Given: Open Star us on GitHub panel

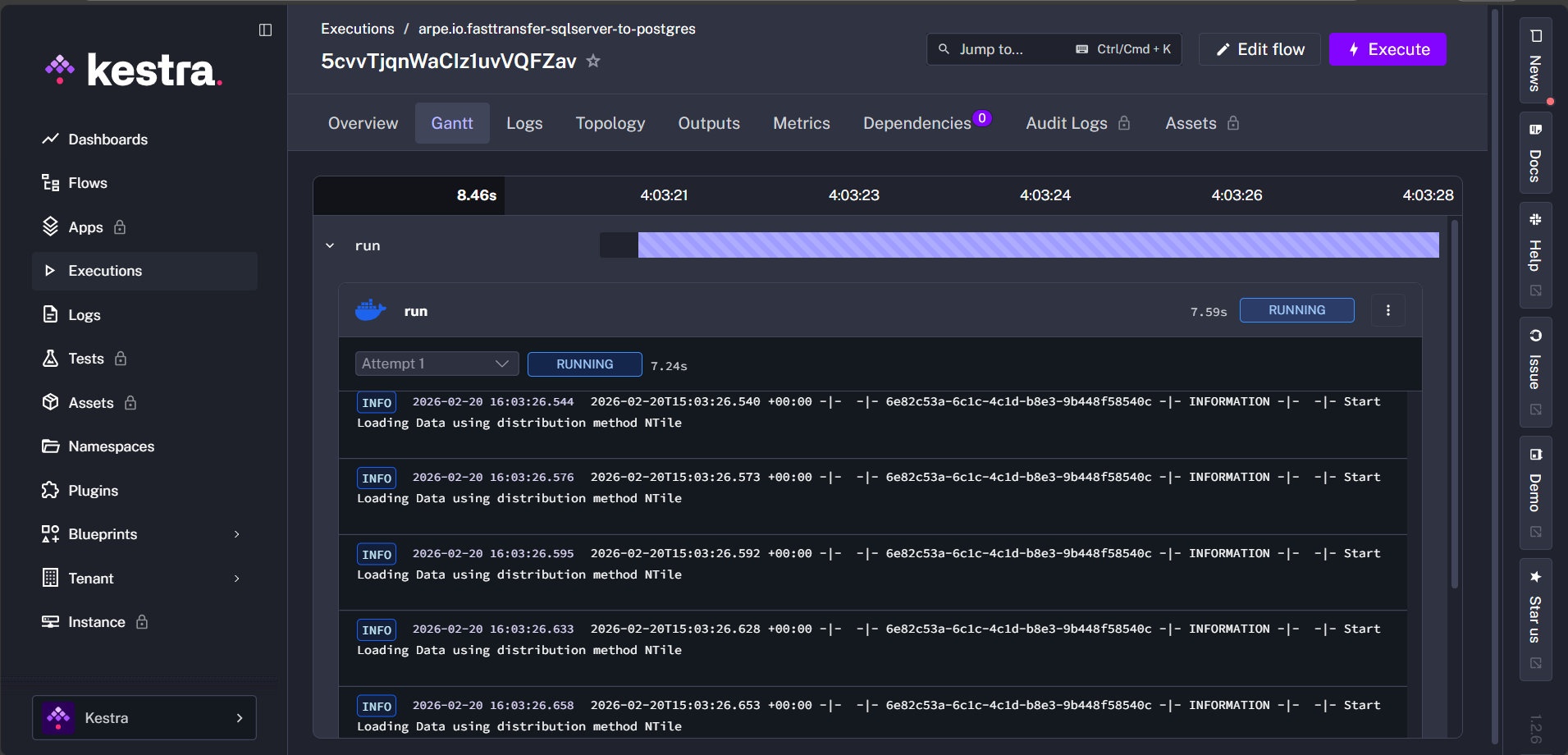Looking at the screenshot, I should (1534, 615).
